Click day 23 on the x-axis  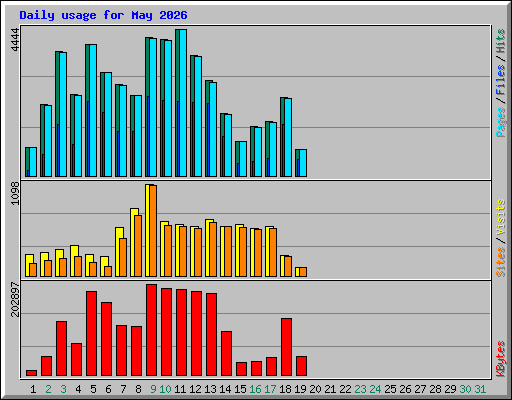(x=360, y=389)
